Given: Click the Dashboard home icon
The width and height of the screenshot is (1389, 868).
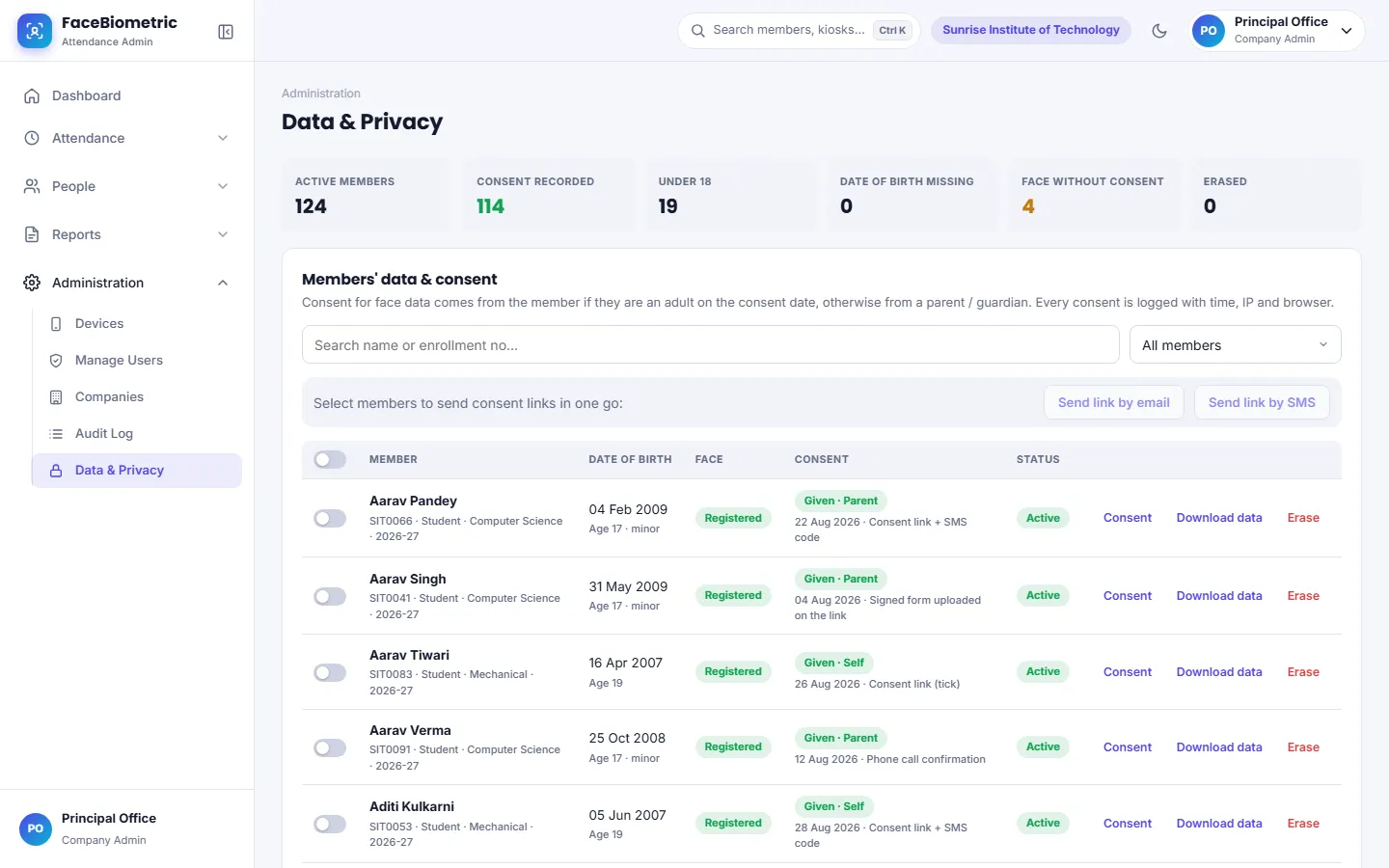Looking at the screenshot, I should click(32, 95).
